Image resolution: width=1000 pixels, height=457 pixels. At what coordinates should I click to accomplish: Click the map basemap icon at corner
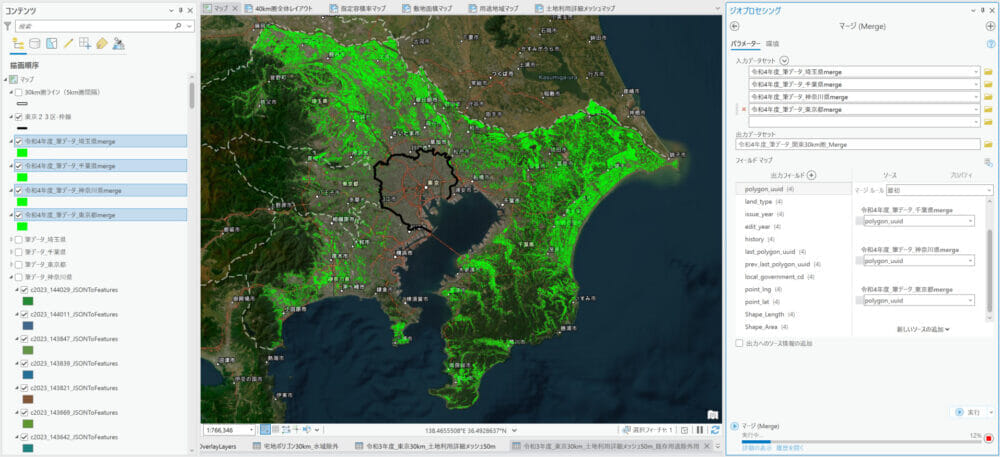click(713, 414)
